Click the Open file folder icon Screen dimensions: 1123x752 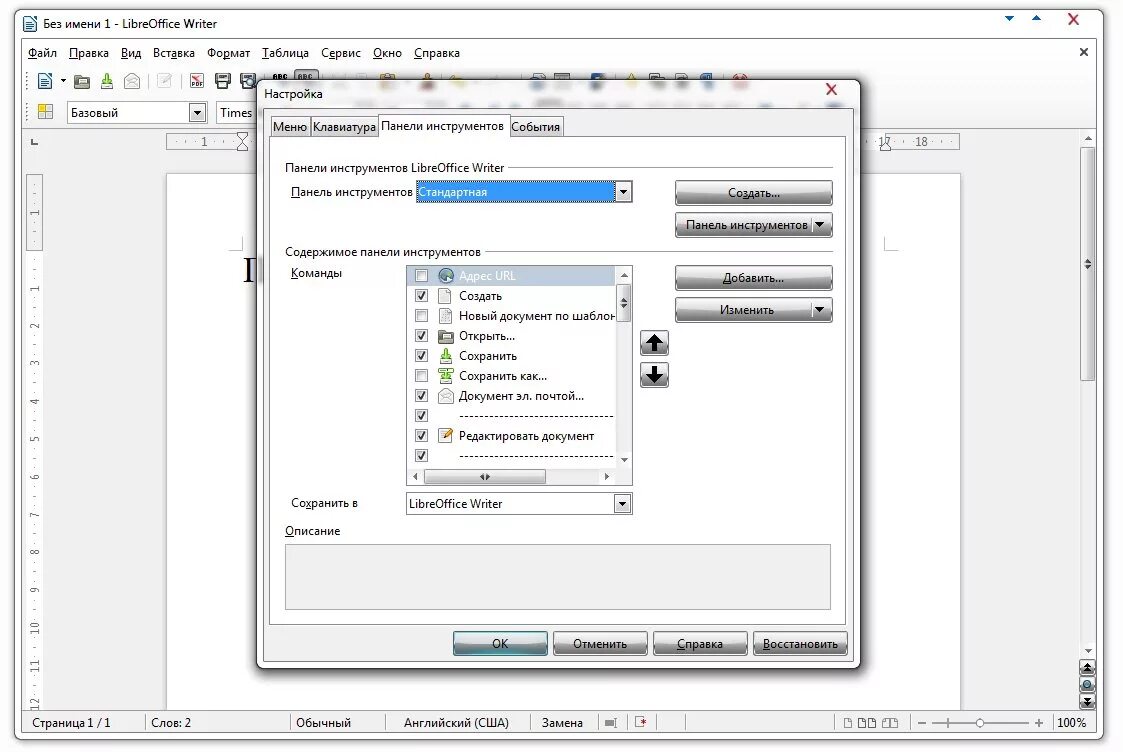(81, 80)
